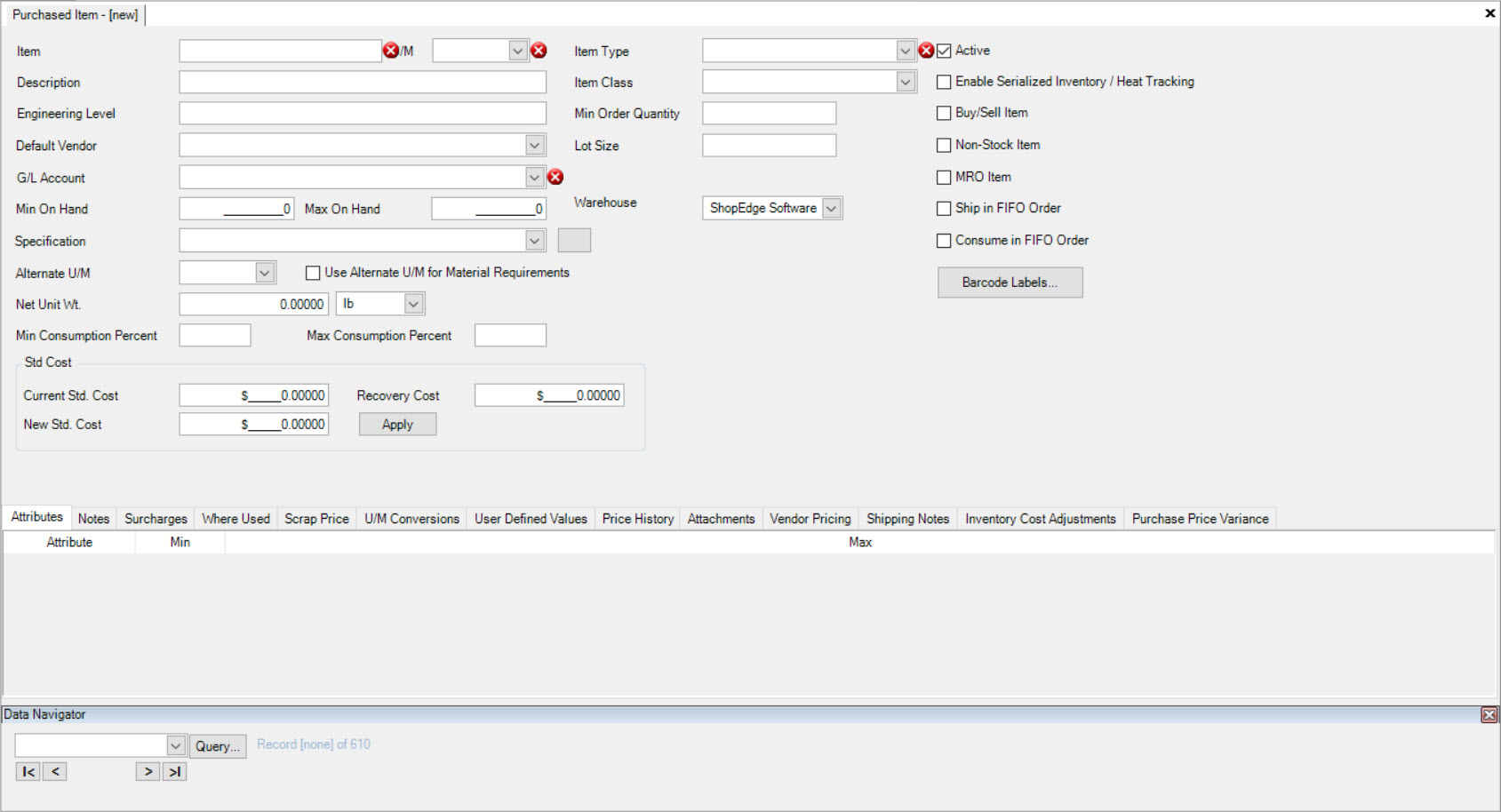Click the Barcode Labels... button
Viewport: 1501px width, 812px height.
click(1010, 283)
